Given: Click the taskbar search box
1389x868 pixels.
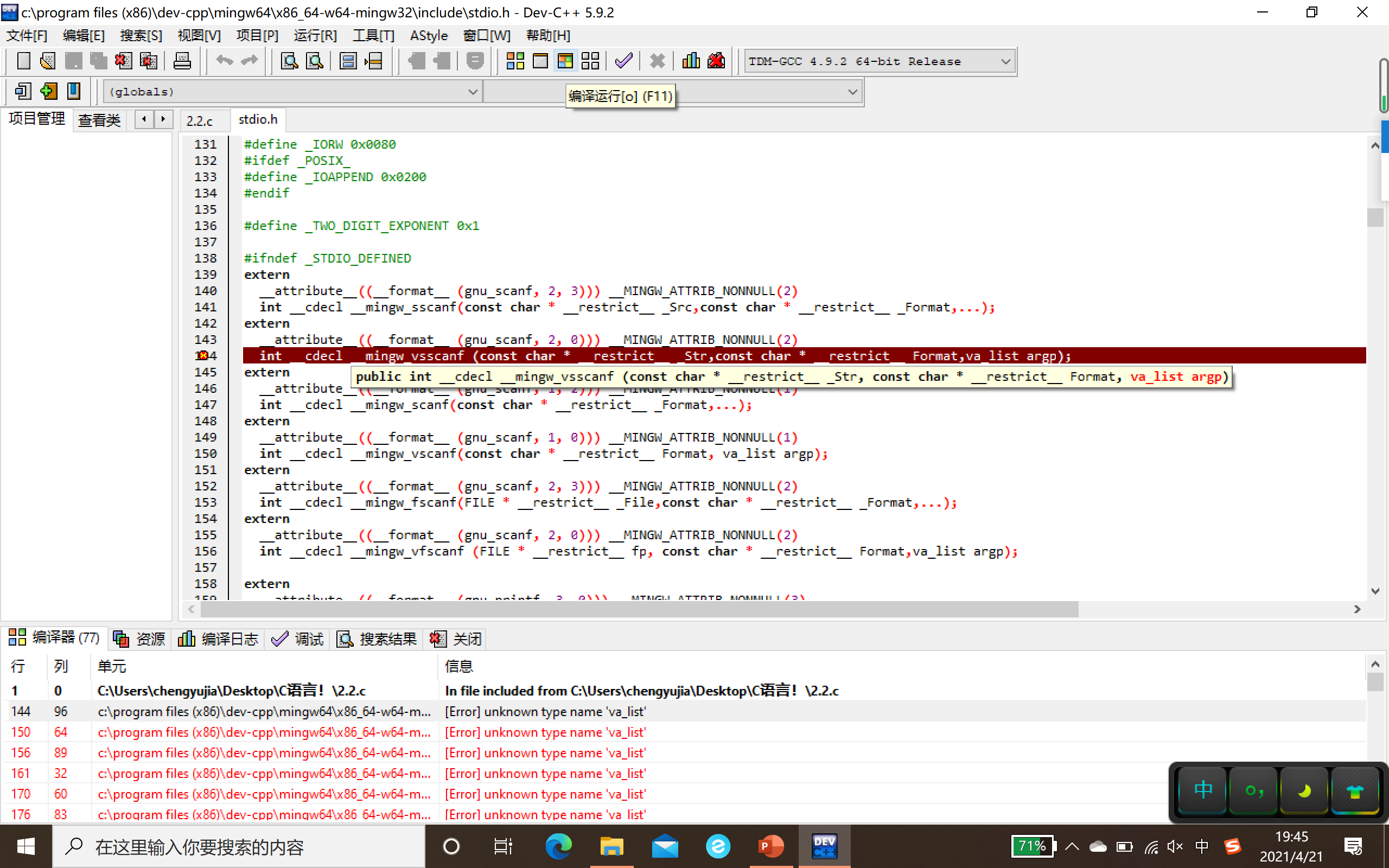Looking at the screenshot, I should 239,847.
